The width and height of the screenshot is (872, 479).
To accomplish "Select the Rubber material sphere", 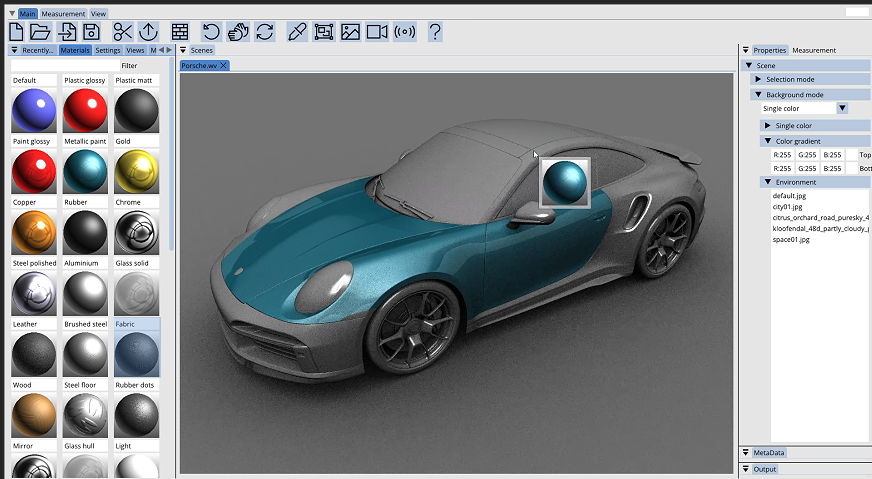I will tap(85, 233).
